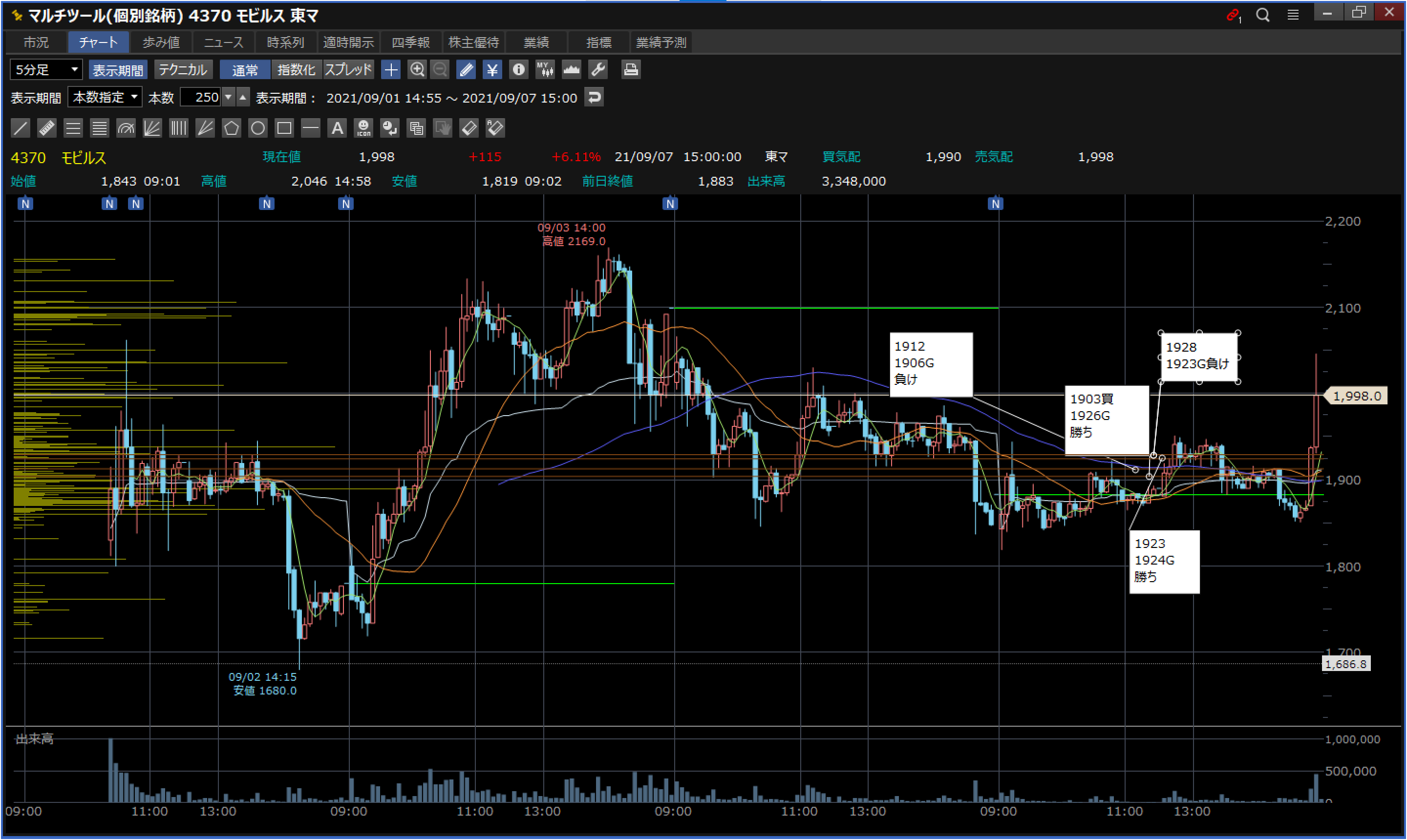
Task: Open chart settings wrench icon
Action: point(598,70)
